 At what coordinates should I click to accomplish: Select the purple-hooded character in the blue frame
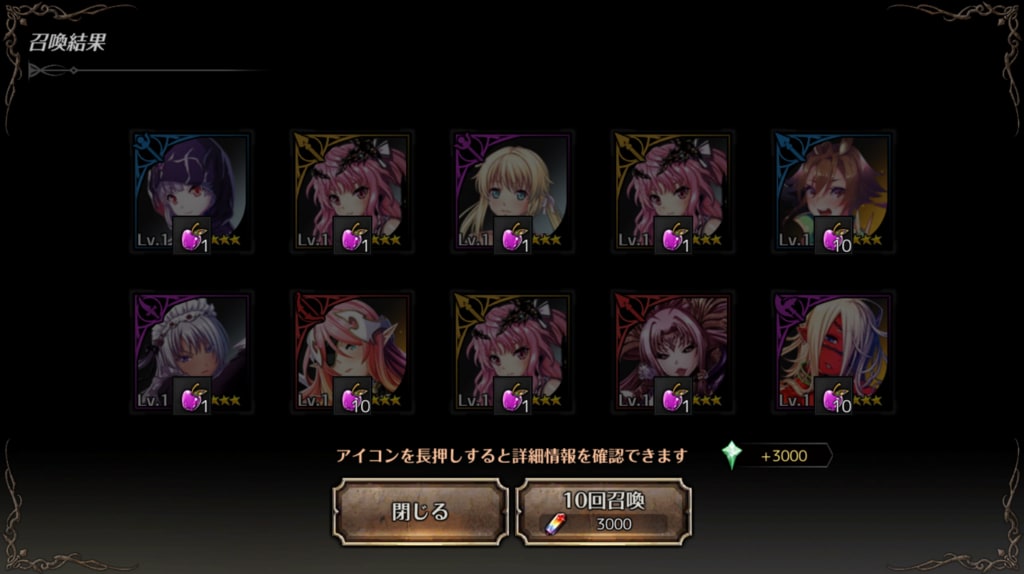[192, 192]
